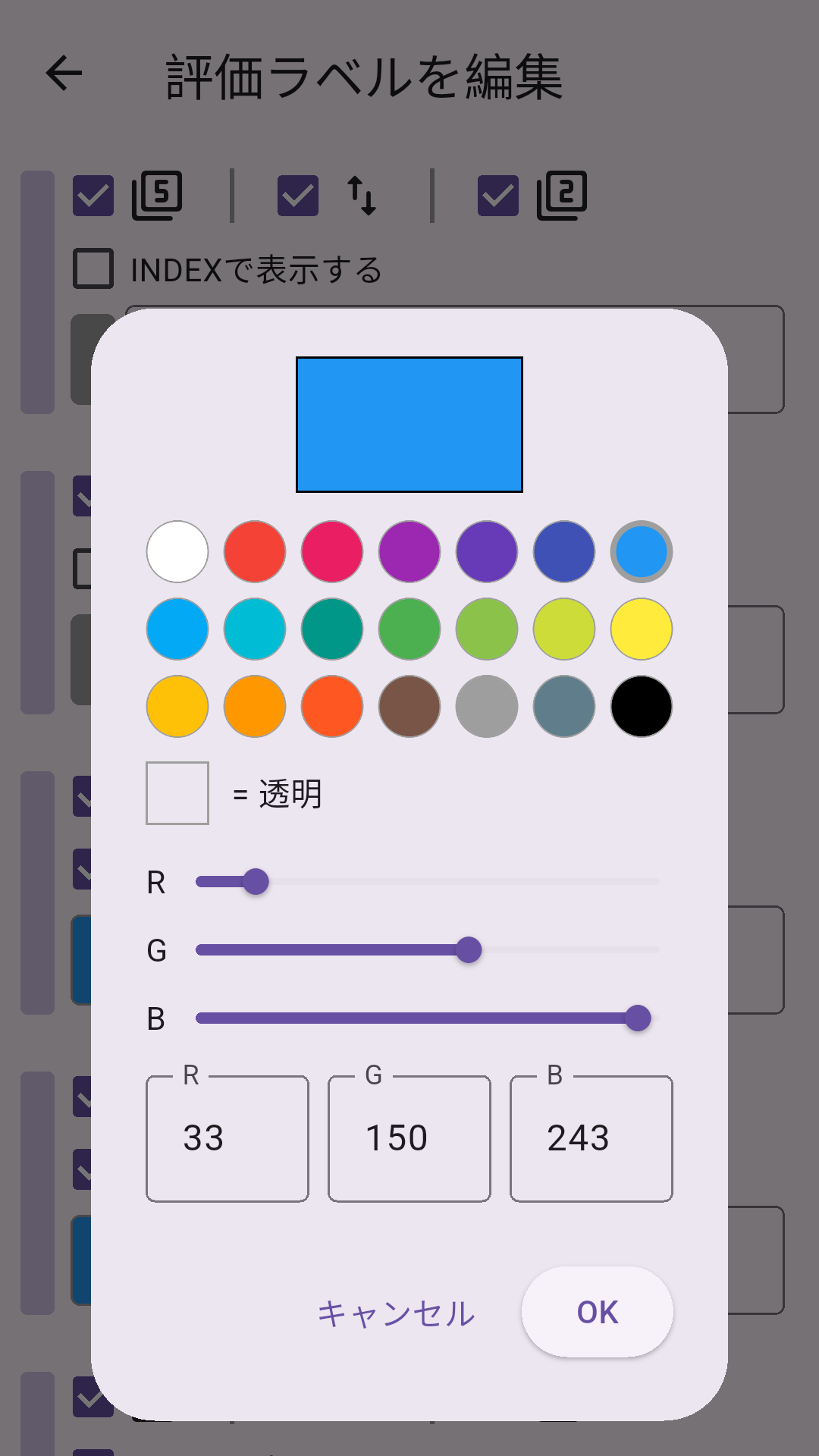This screenshot has height=1456, width=819.
Task: Click the R value field showing 33
Action: [x=226, y=1137]
